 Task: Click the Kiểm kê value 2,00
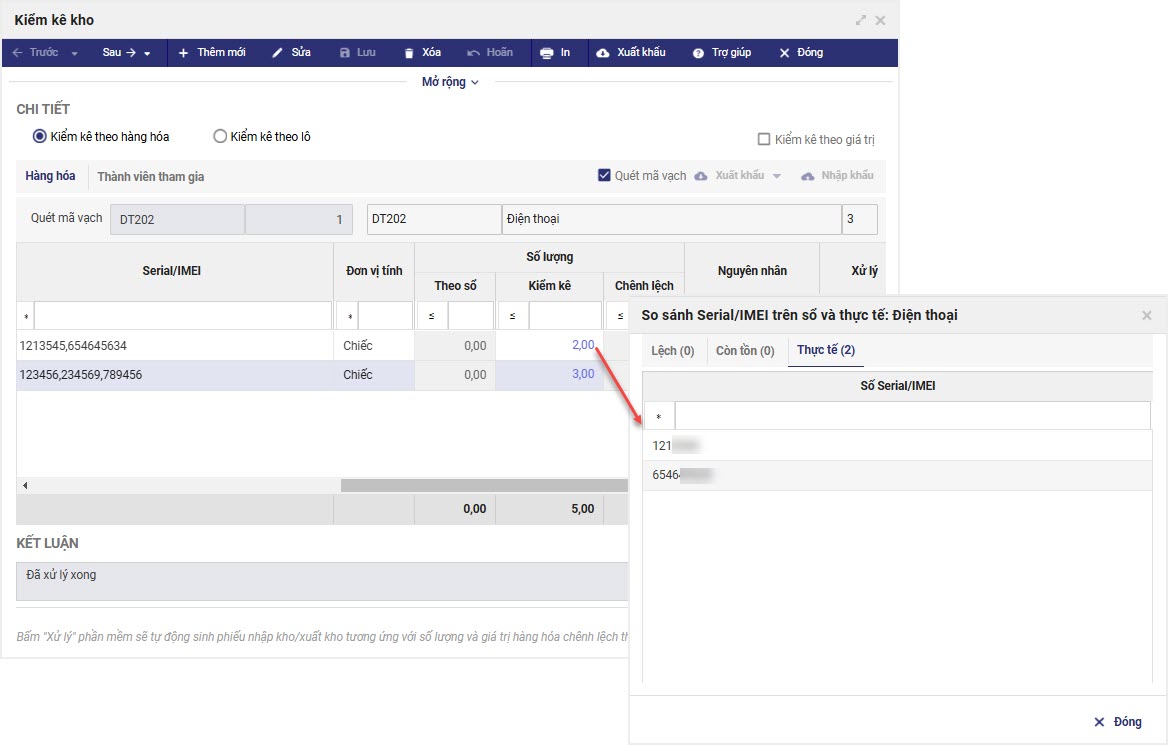[x=583, y=345]
